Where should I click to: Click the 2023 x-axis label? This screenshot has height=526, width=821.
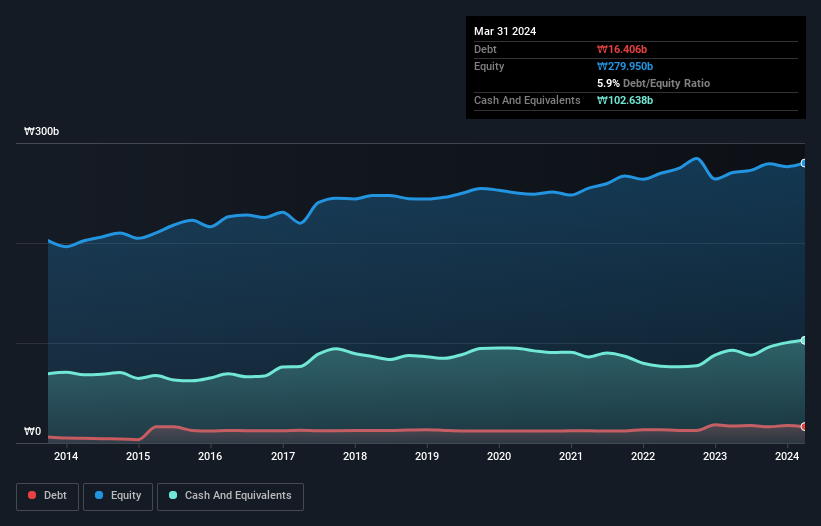715,456
